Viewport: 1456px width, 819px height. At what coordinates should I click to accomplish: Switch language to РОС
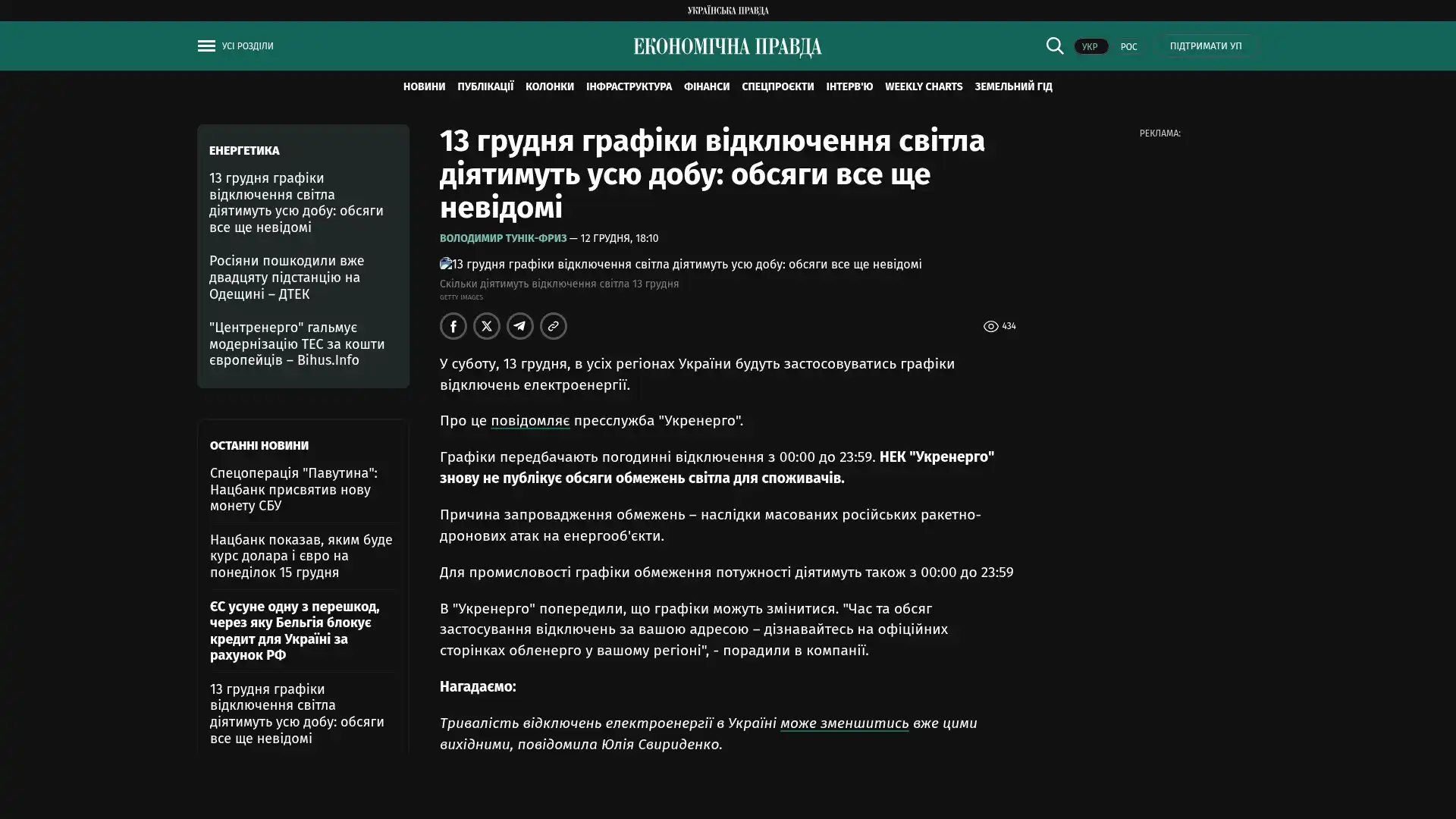tap(1128, 47)
